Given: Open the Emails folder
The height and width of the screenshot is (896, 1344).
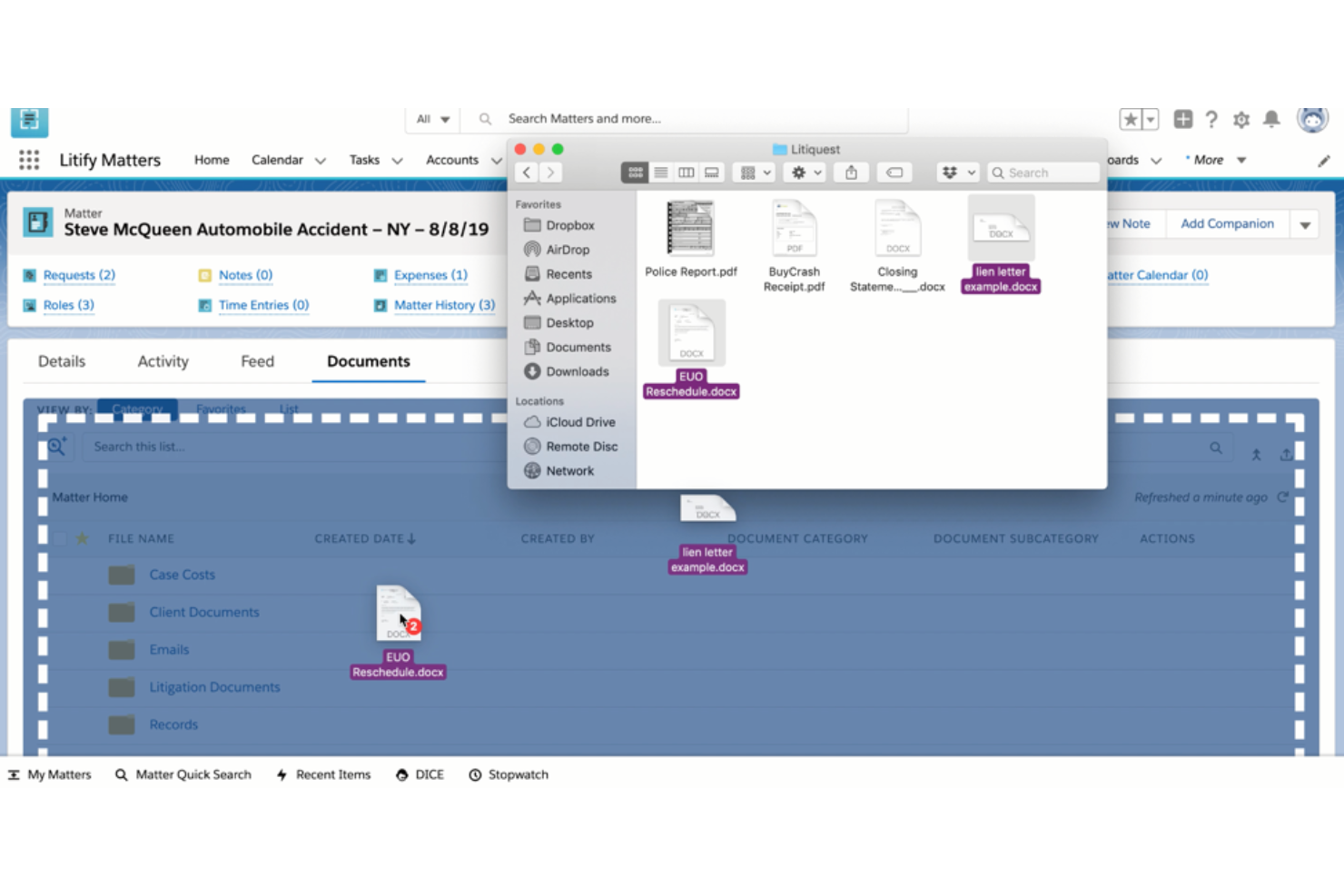Looking at the screenshot, I should click(169, 650).
